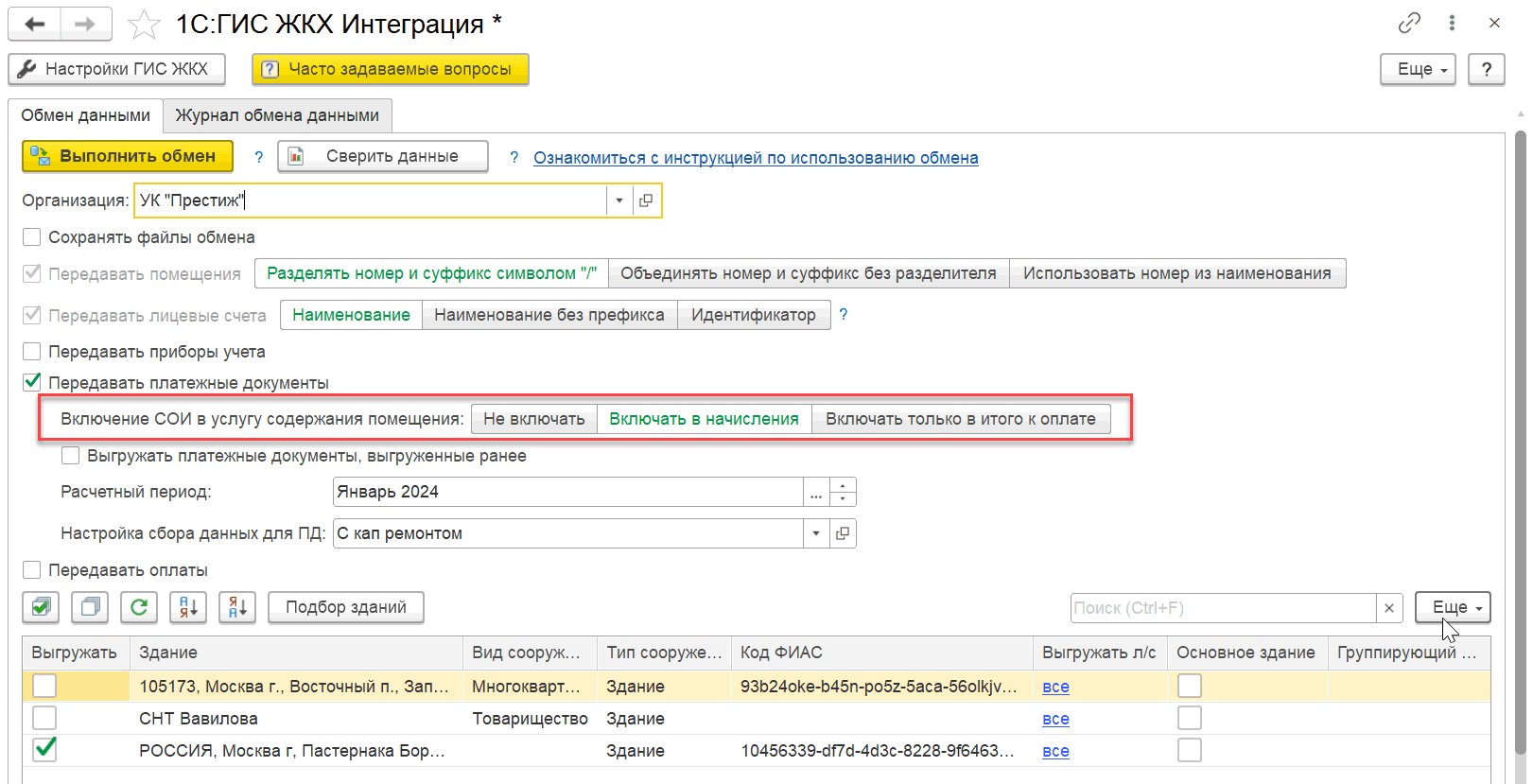Clear the search with the X button
The image size is (1533, 784).
click(x=1389, y=608)
